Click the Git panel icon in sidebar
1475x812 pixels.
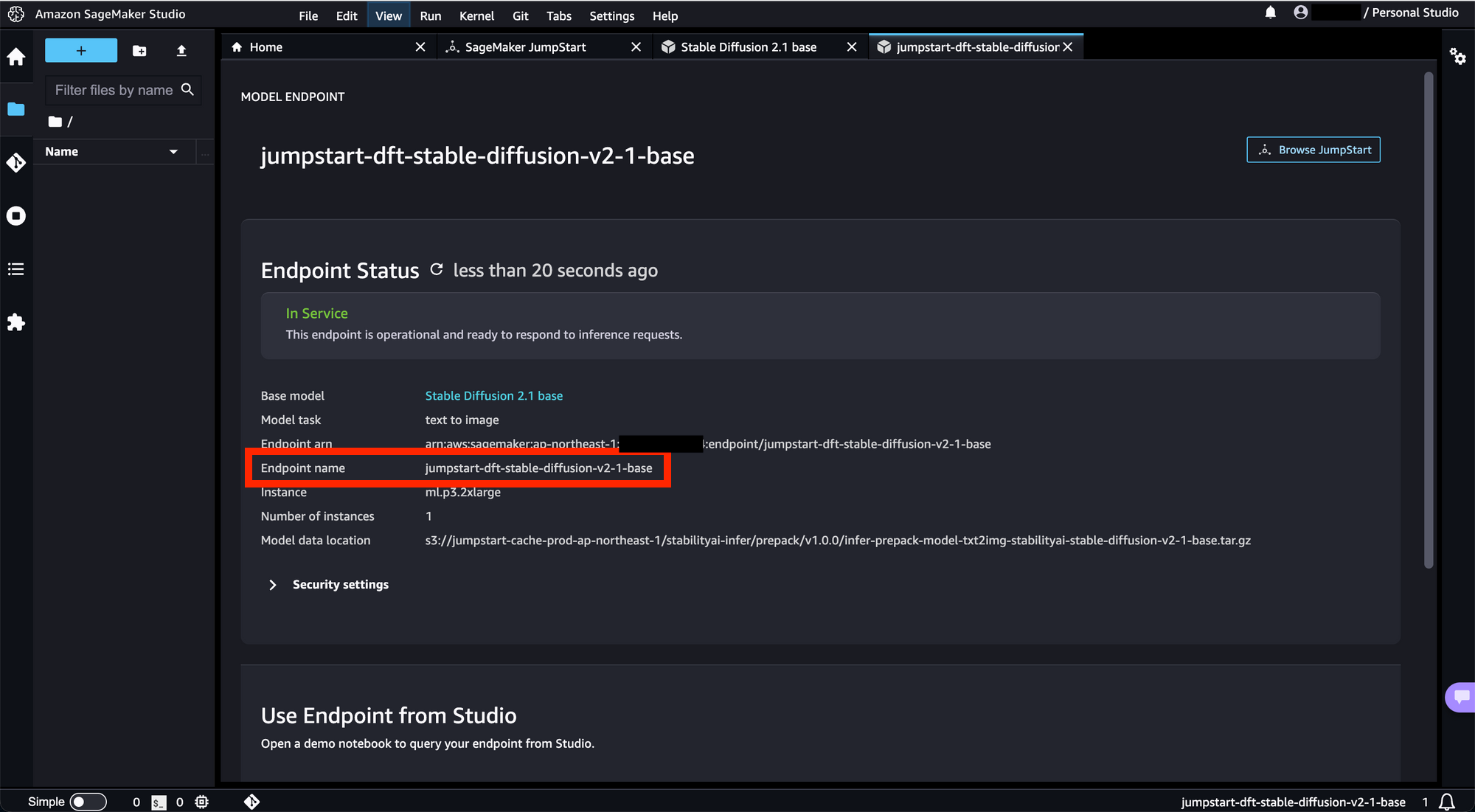(16, 162)
